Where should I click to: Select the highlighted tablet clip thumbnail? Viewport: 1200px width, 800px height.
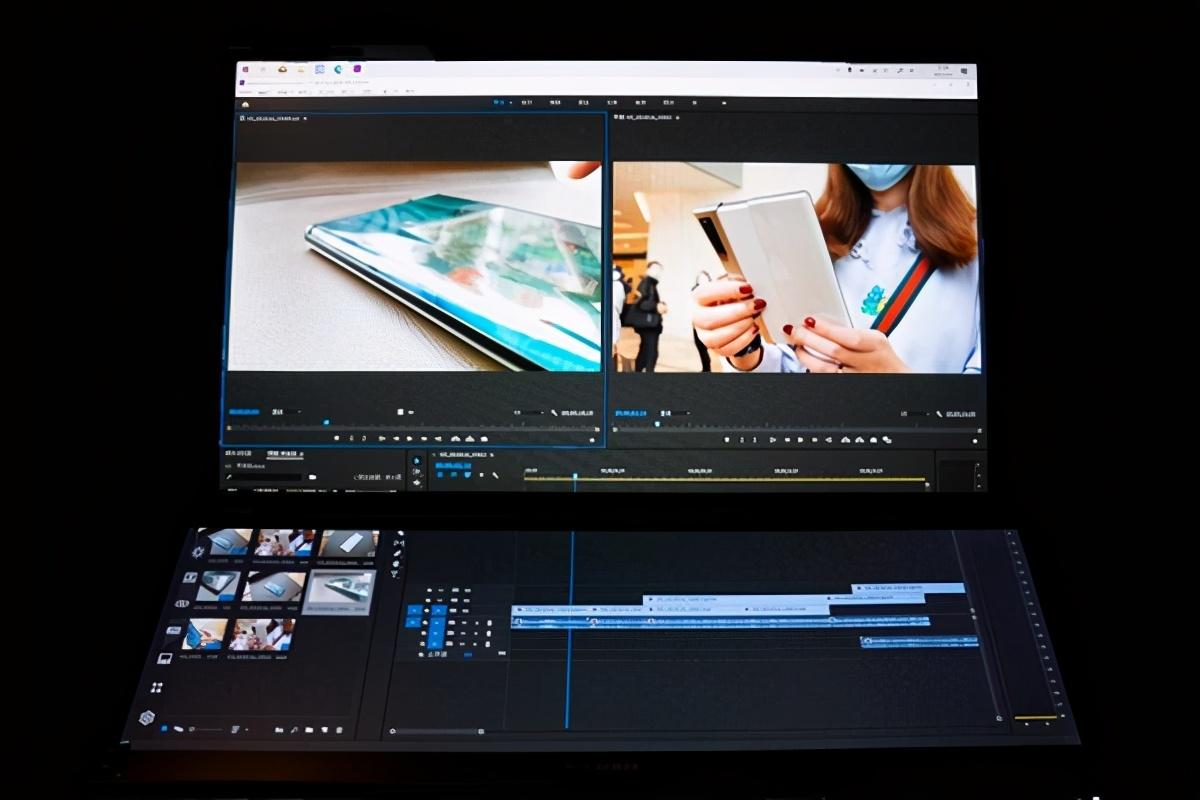click(339, 591)
